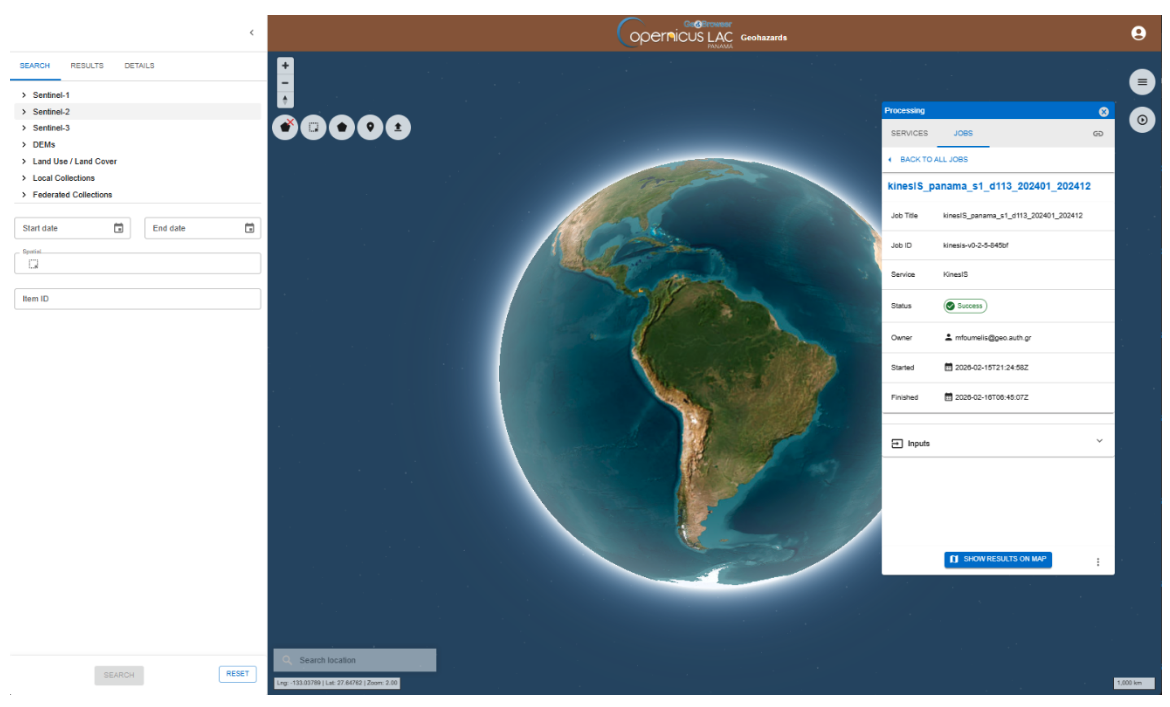Go back to all jobs

pyautogui.click(x=933, y=159)
